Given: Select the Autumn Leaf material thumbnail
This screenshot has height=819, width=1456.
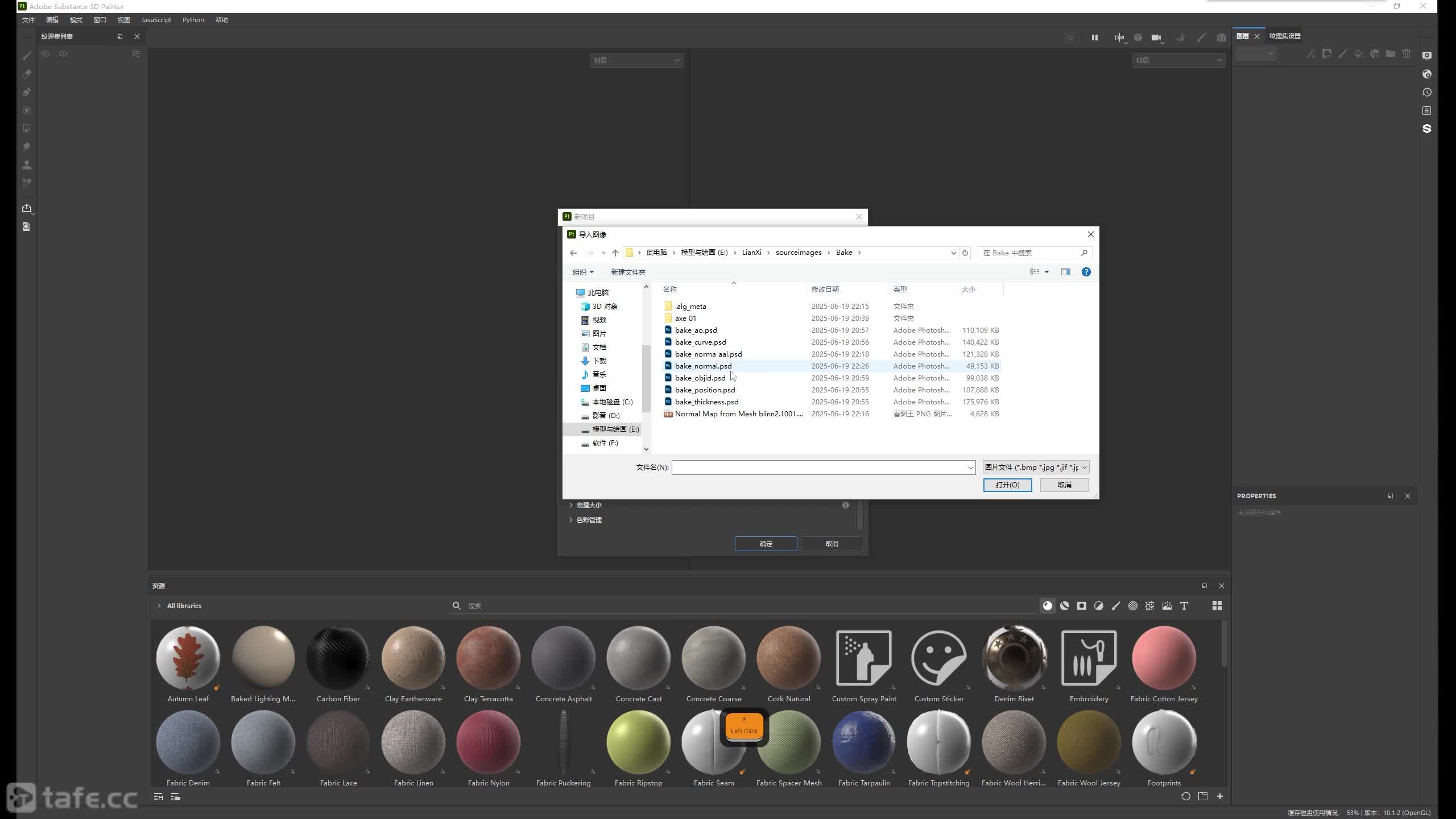Looking at the screenshot, I should coord(188,658).
